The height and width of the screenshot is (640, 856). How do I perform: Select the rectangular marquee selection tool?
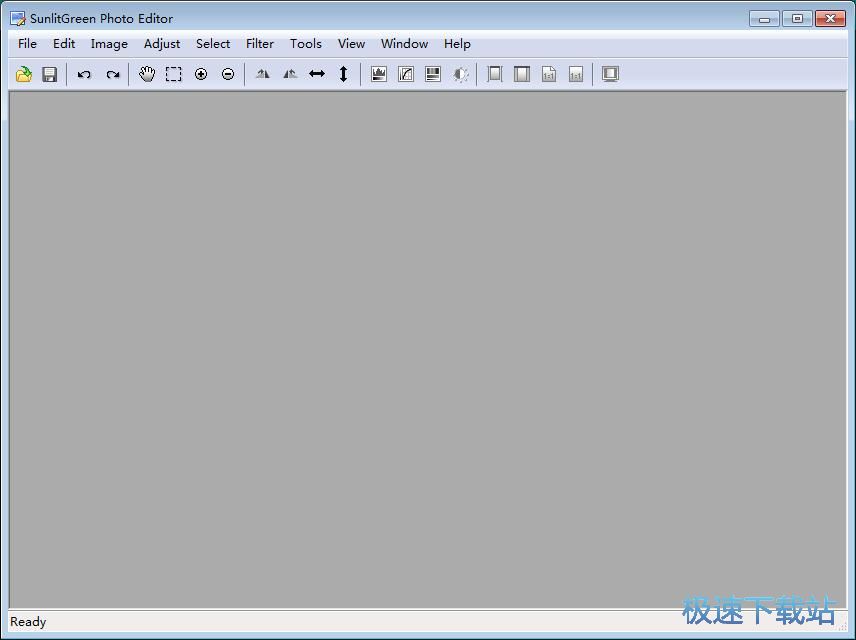coord(174,74)
